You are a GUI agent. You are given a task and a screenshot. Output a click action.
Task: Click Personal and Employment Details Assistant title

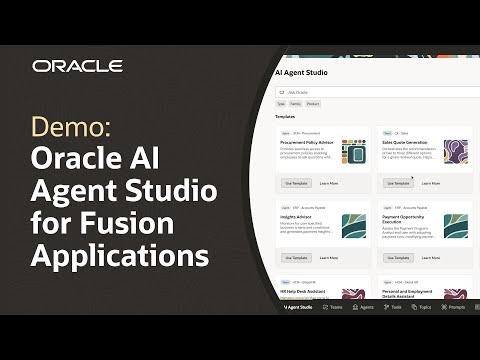(407, 294)
